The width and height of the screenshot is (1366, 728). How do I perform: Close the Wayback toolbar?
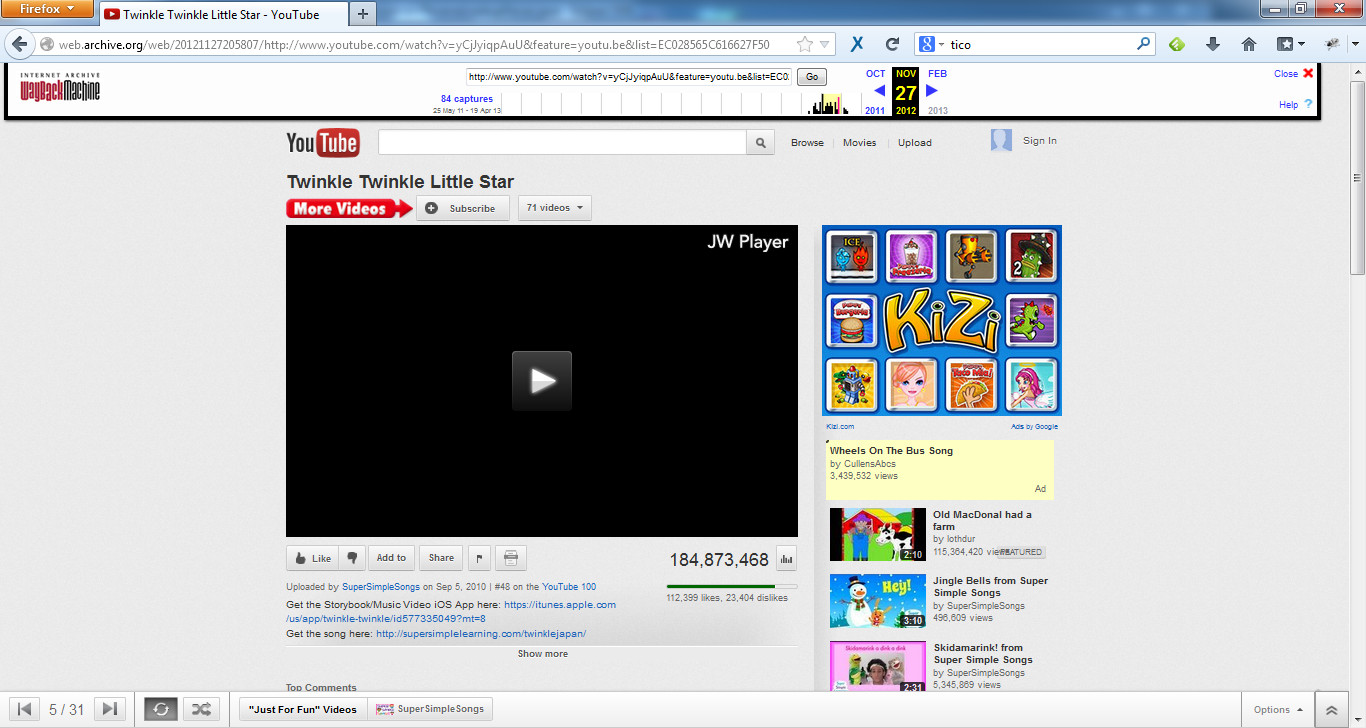(1294, 74)
